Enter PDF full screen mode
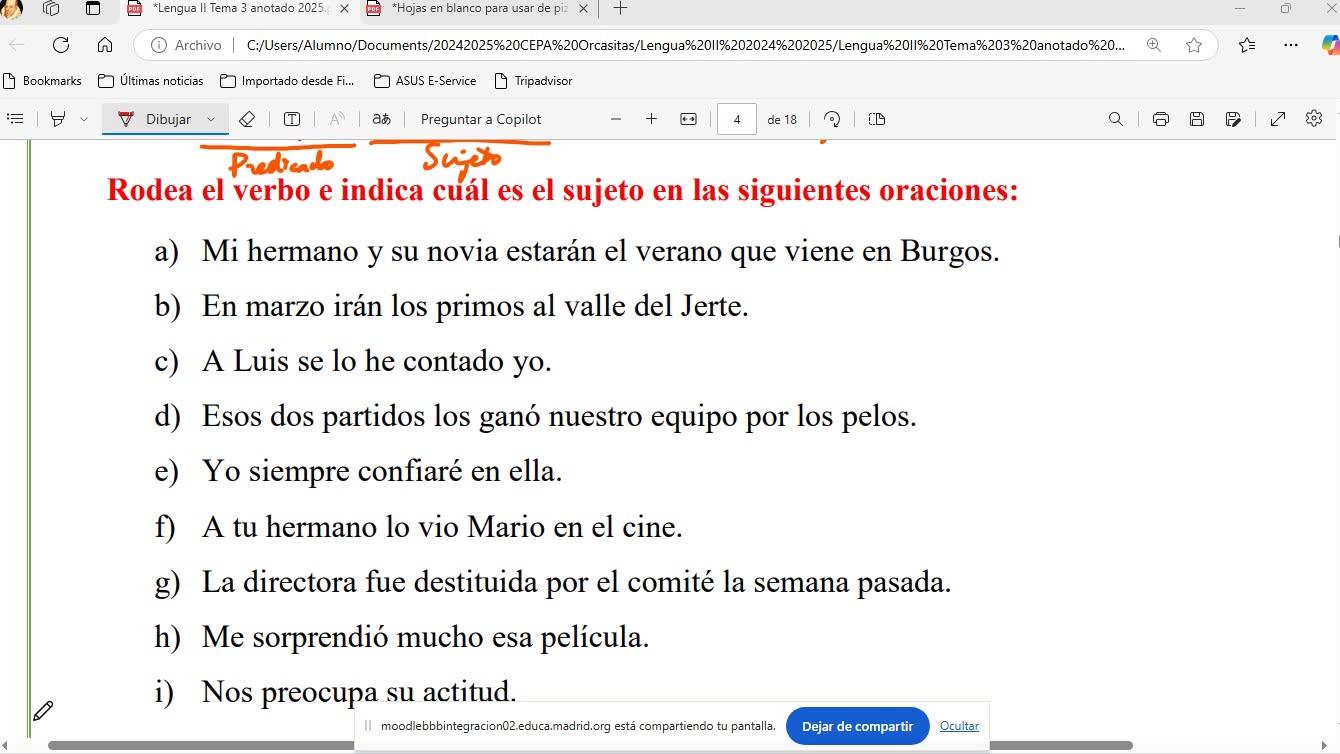 [1278, 119]
